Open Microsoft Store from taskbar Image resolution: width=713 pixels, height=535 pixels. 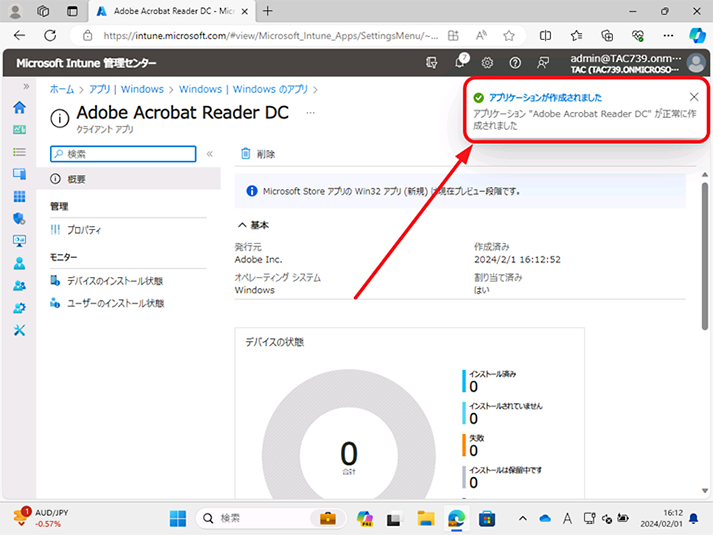click(x=487, y=518)
